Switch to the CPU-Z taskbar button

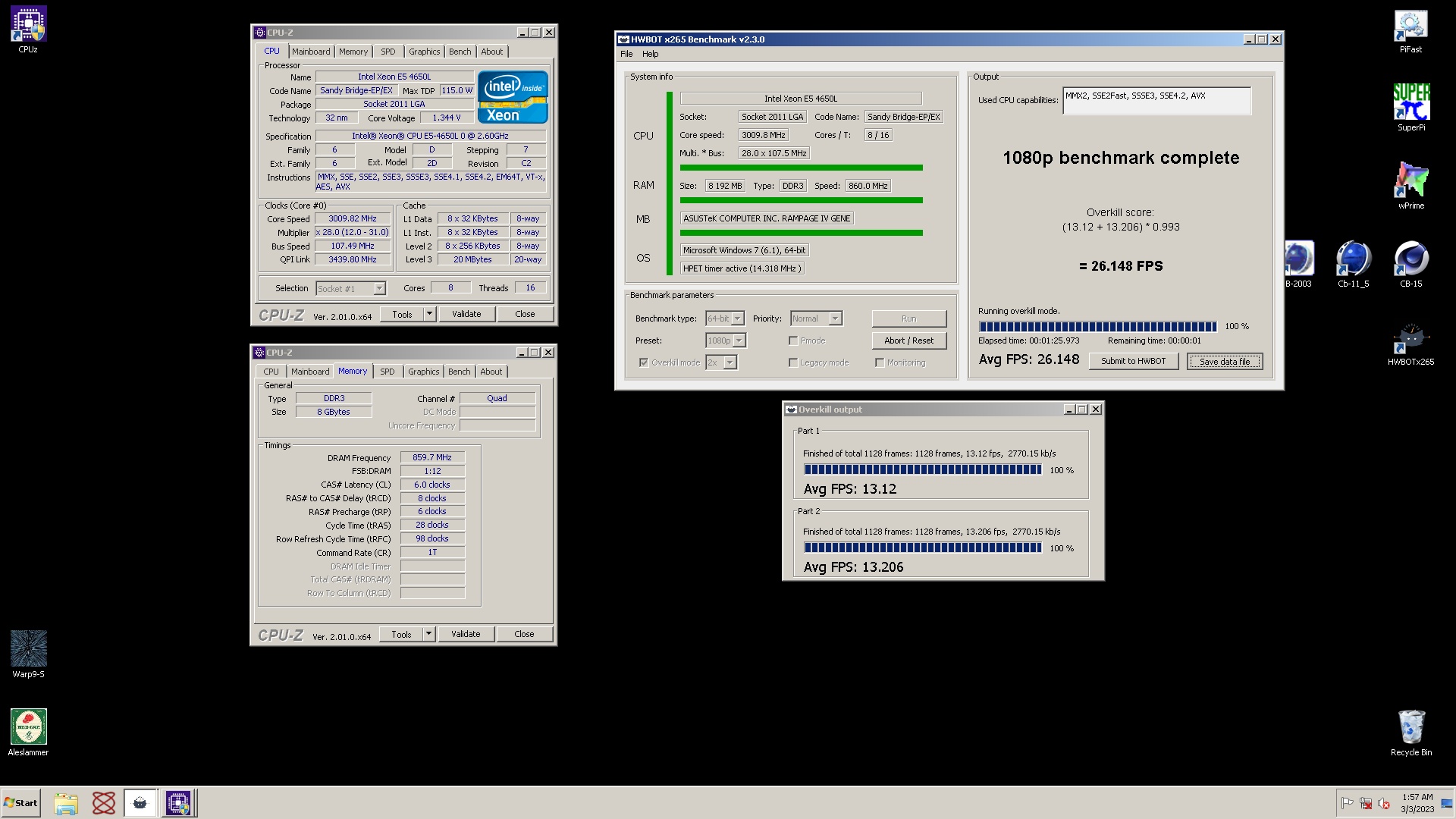(x=179, y=803)
